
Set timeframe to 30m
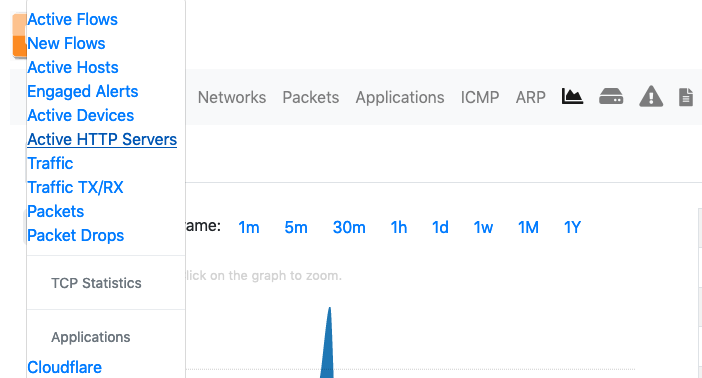point(349,228)
